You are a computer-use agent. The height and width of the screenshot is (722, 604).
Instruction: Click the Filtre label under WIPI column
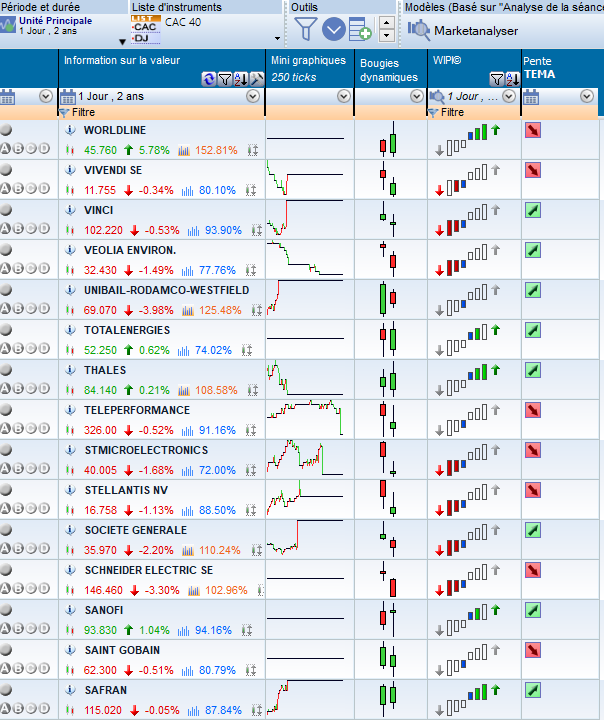452,112
